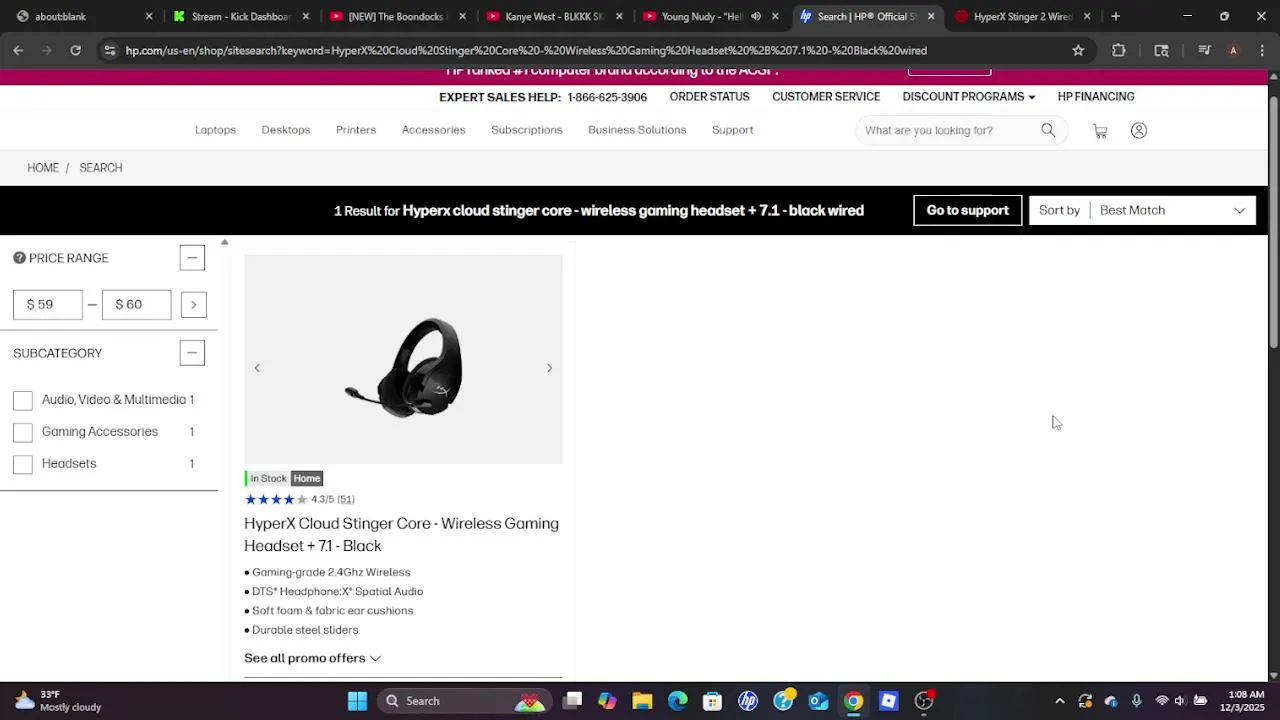
Task: View site information icon in address bar
Action: [x=110, y=50]
